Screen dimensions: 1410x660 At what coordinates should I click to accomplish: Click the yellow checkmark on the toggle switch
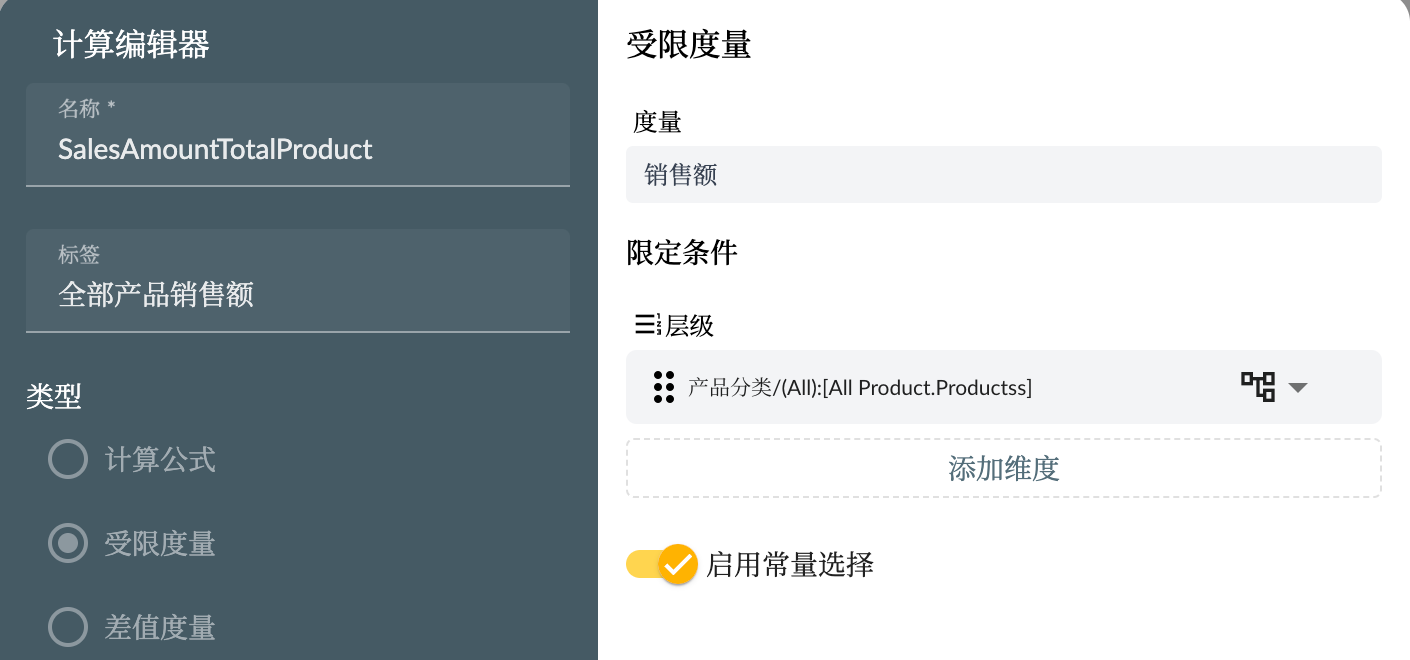tap(678, 565)
